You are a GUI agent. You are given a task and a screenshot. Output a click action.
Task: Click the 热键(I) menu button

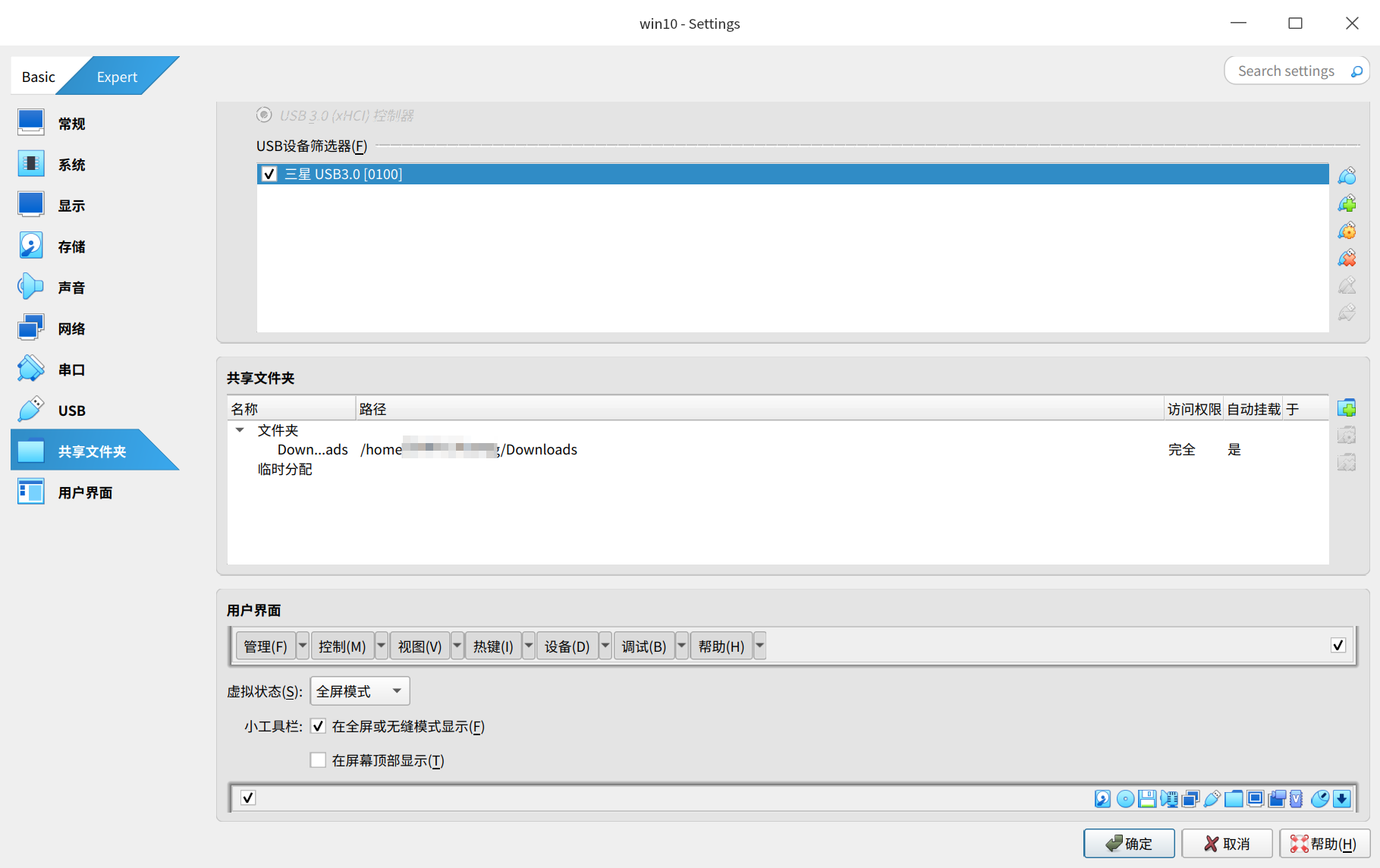493,646
